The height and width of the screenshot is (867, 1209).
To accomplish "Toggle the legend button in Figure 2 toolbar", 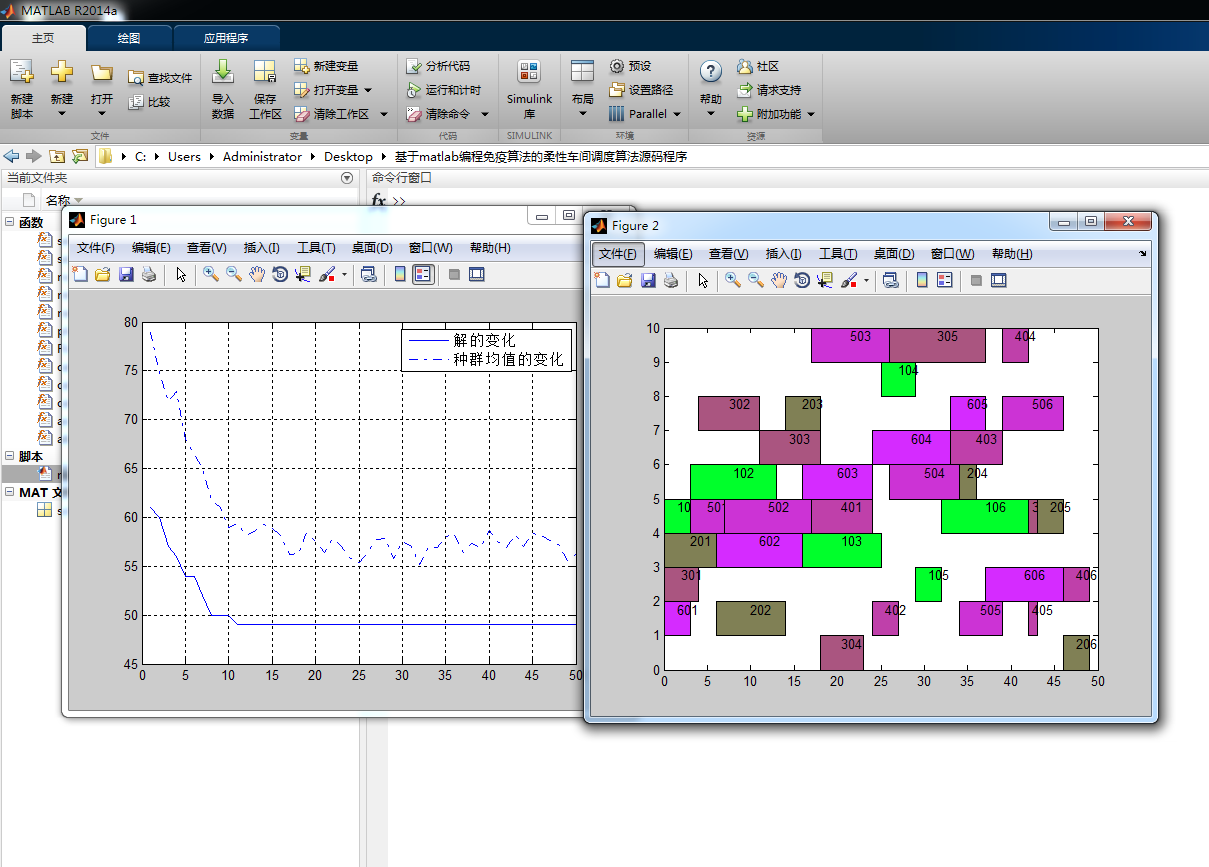I will (x=945, y=280).
